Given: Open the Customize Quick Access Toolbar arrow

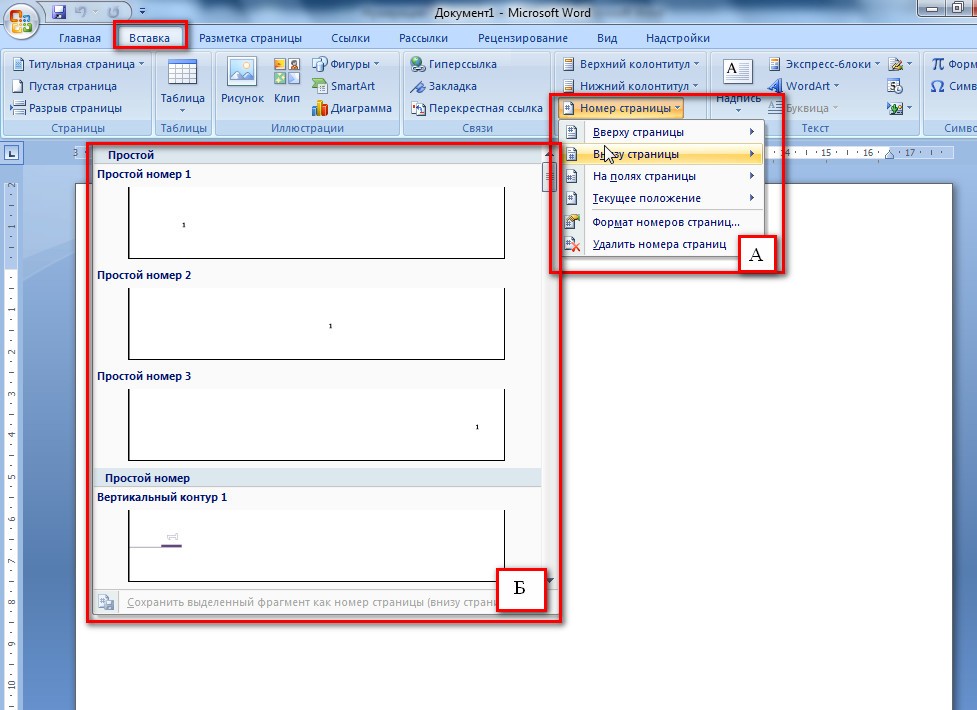Looking at the screenshot, I should click(x=143, y=11).
